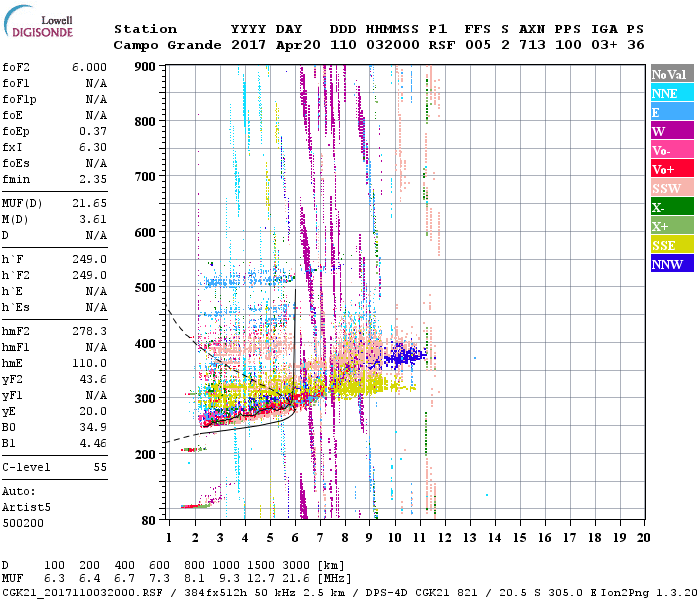
Task: Choose the yellow SSE legend swatch
Action: click(x=672, y=245)
